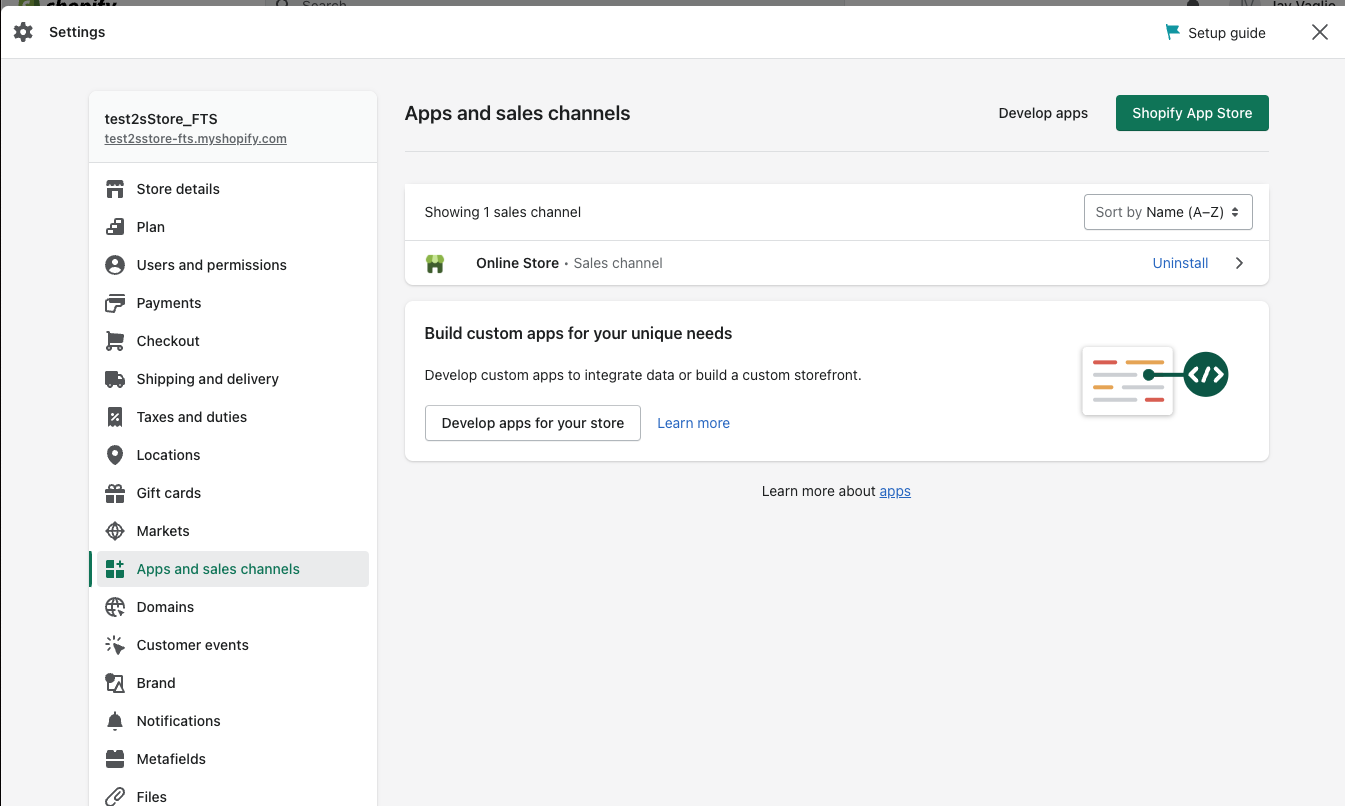1345x806 pixels.
Task: Click Develop apps for your store
Action: pyautogui.click(x=533, y=423)
